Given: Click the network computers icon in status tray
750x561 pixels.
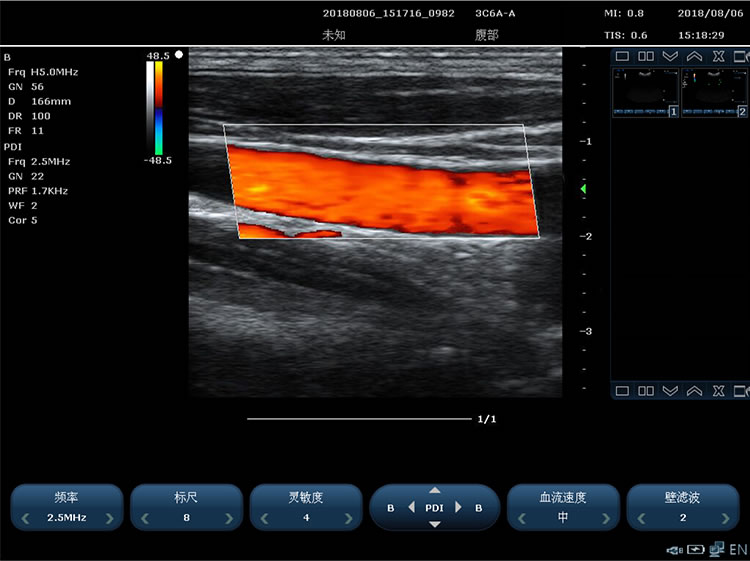Looking at the screenshot, I should coord(717,549).
